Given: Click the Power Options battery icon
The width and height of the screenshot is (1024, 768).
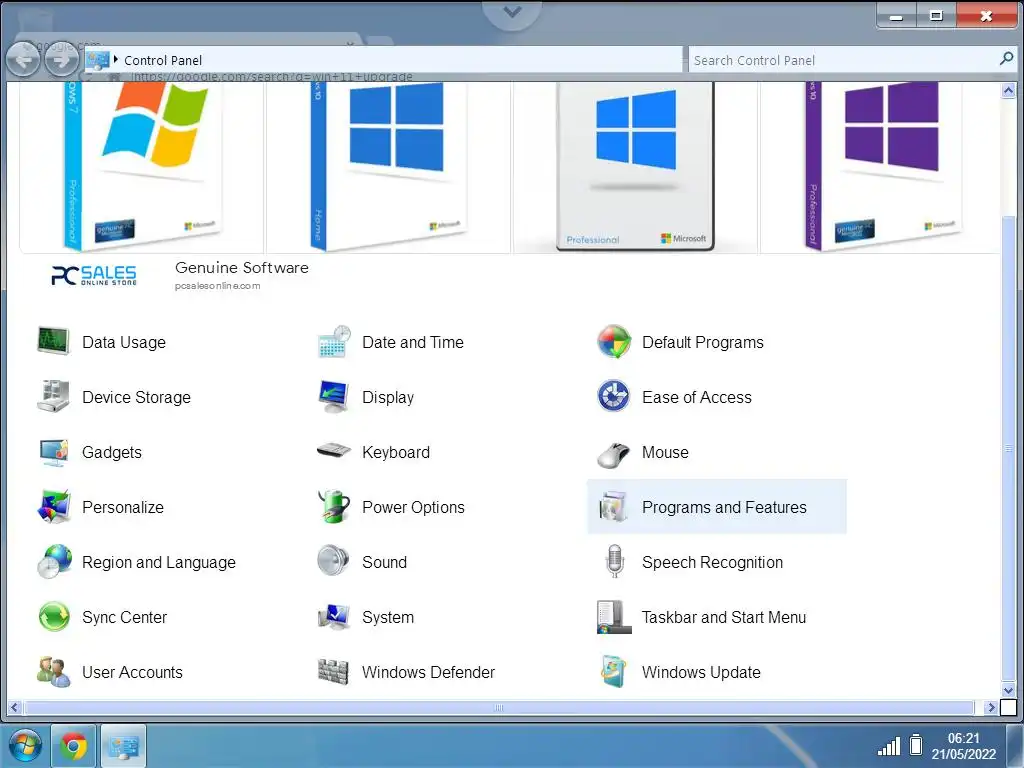Looking at the screenshot, I should coord(334,507).
